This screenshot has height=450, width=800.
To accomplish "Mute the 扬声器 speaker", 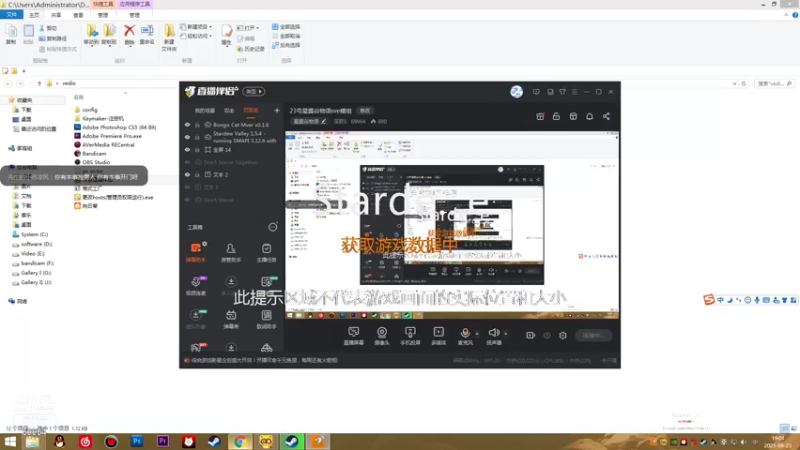I will click(493, 336).
